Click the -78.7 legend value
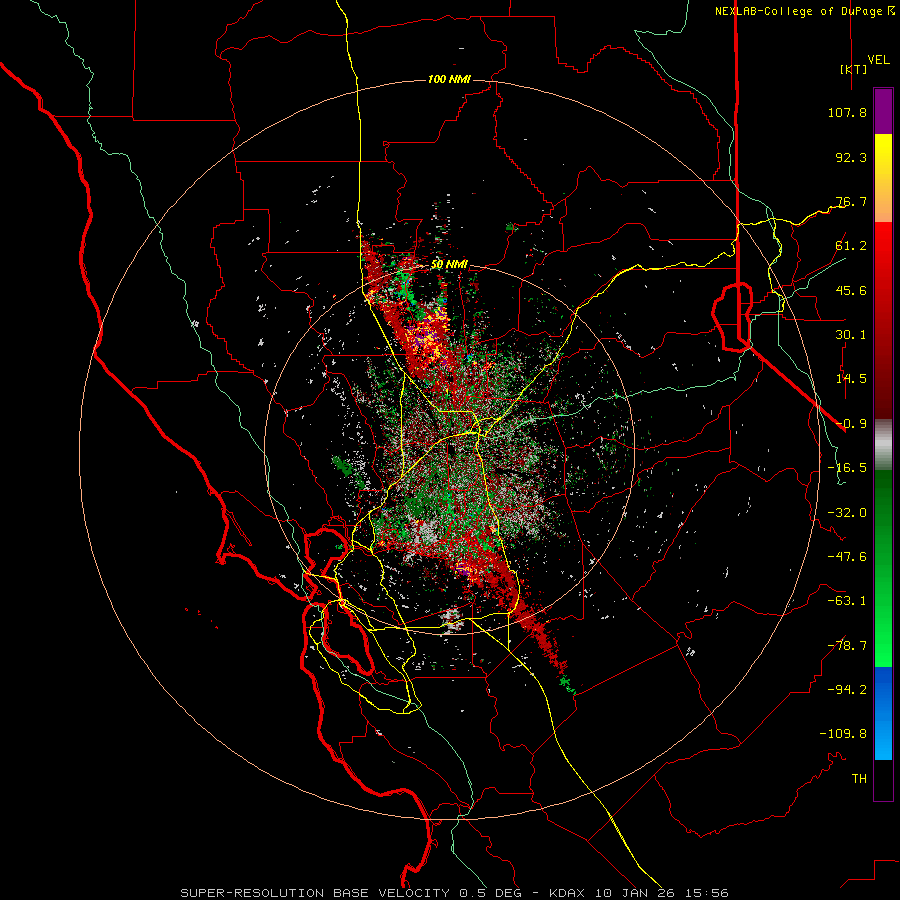The height and width of the screenshot is (900, 900). tap(847, 646)
